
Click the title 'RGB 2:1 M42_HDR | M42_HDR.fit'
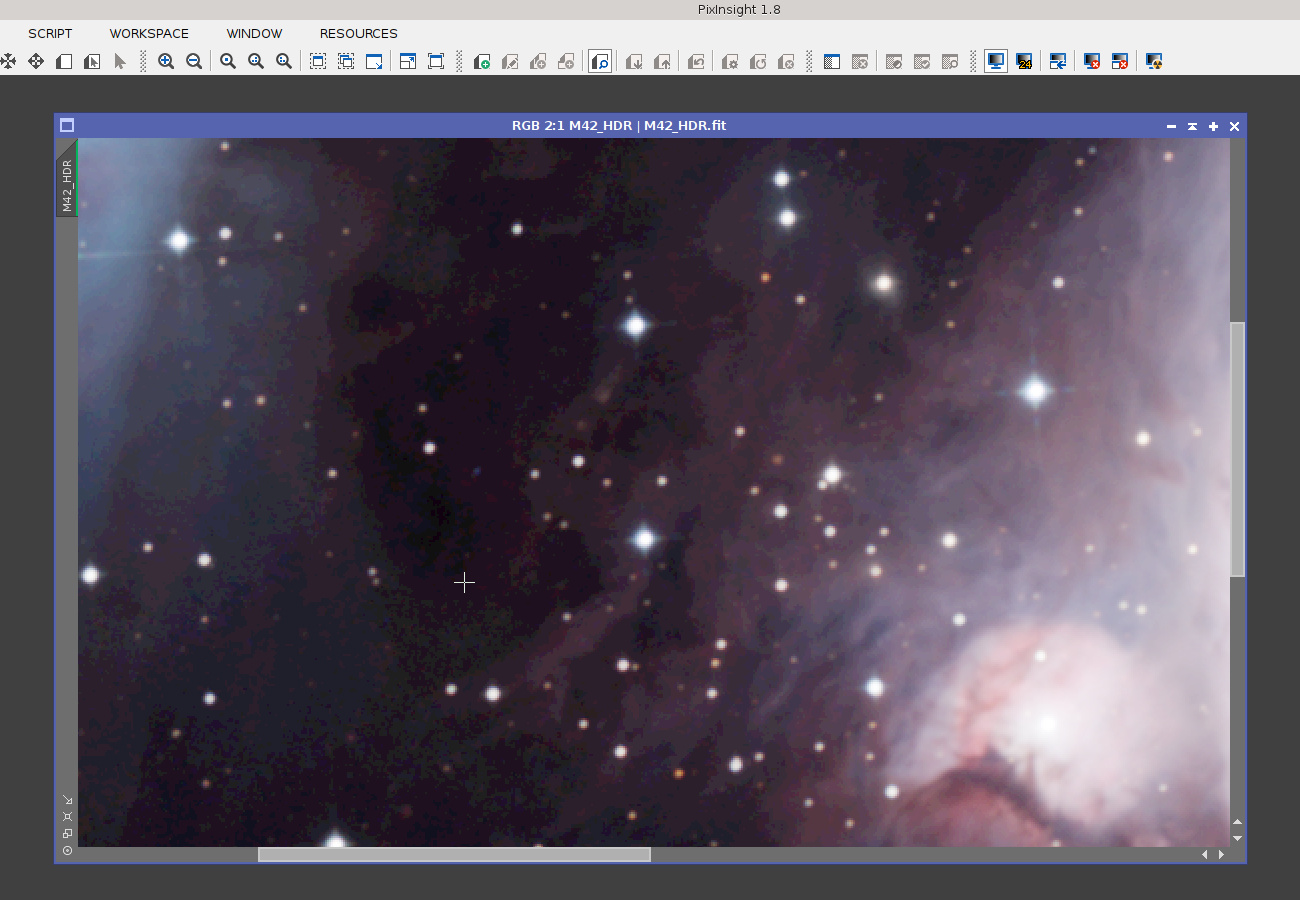(x=619, y=126)
